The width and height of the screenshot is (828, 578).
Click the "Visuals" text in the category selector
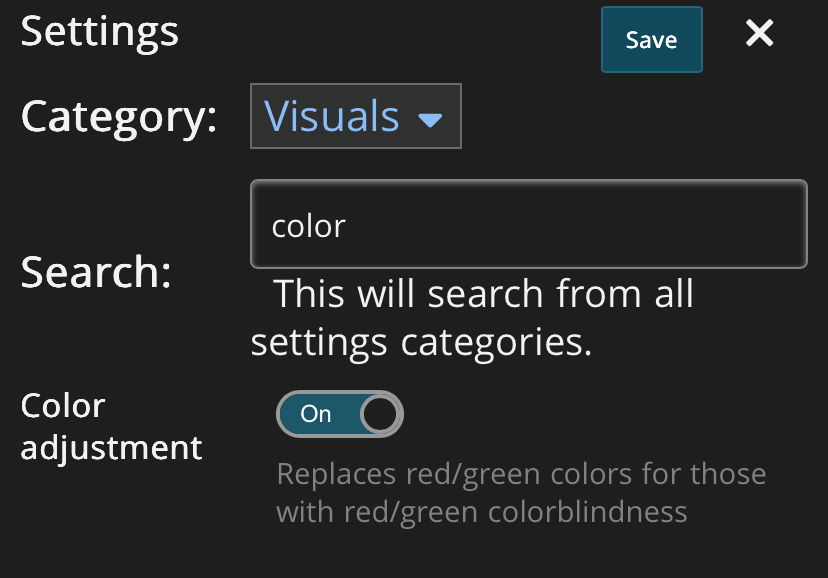(x=332, y=116)
